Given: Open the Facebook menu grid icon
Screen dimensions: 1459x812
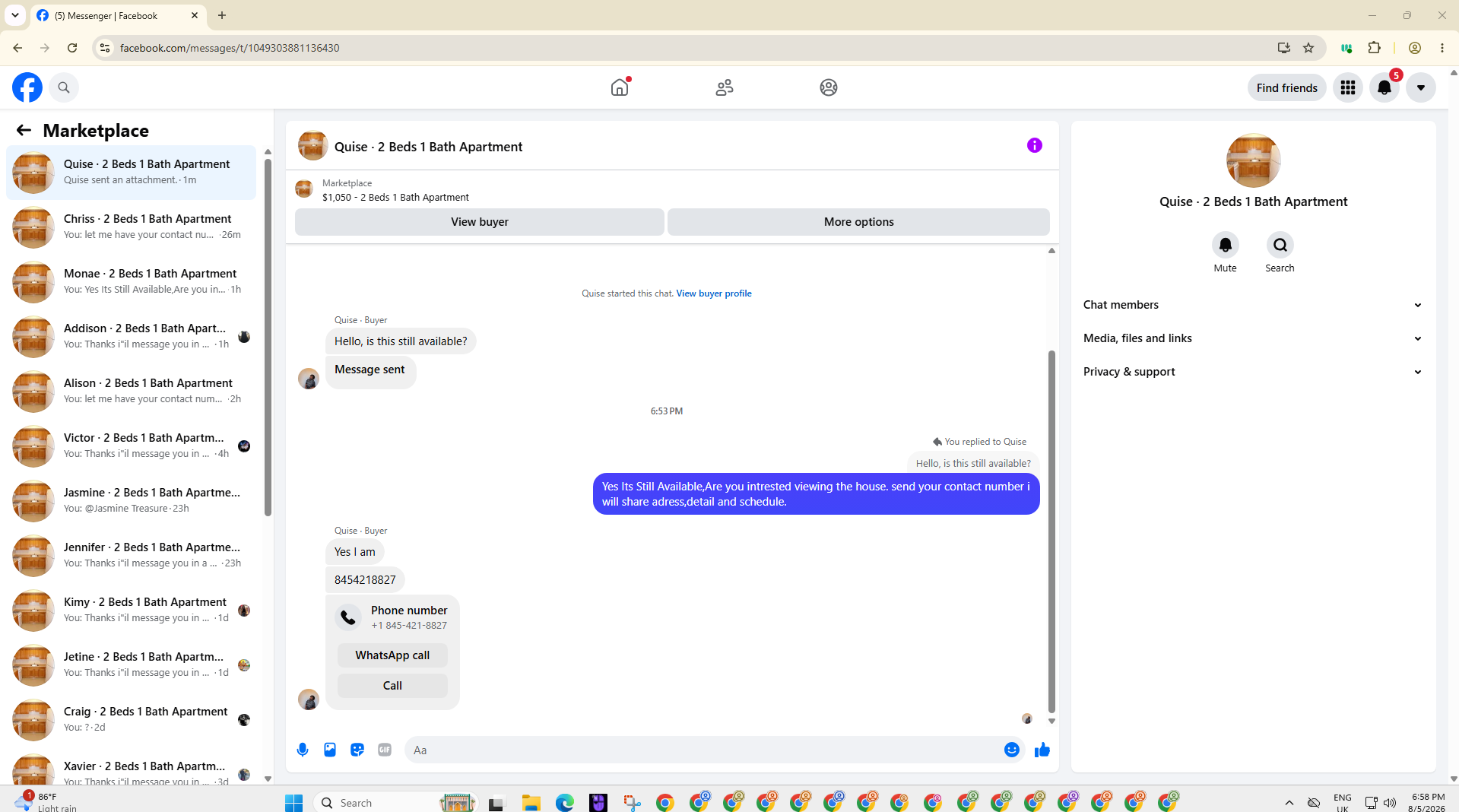Looking at the screenshot, I should (x=1348, y=87).
